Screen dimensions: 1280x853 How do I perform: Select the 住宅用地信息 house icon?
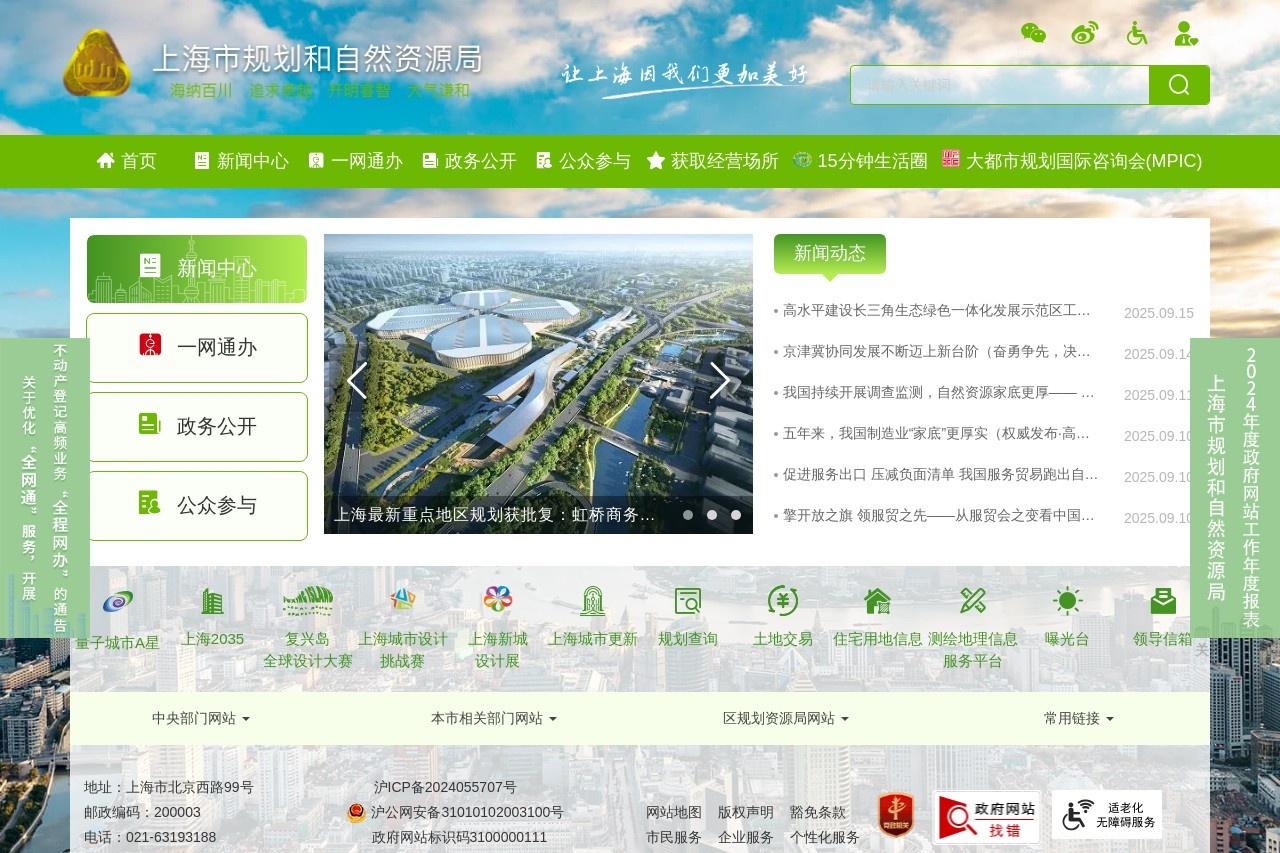click(877, 600)
